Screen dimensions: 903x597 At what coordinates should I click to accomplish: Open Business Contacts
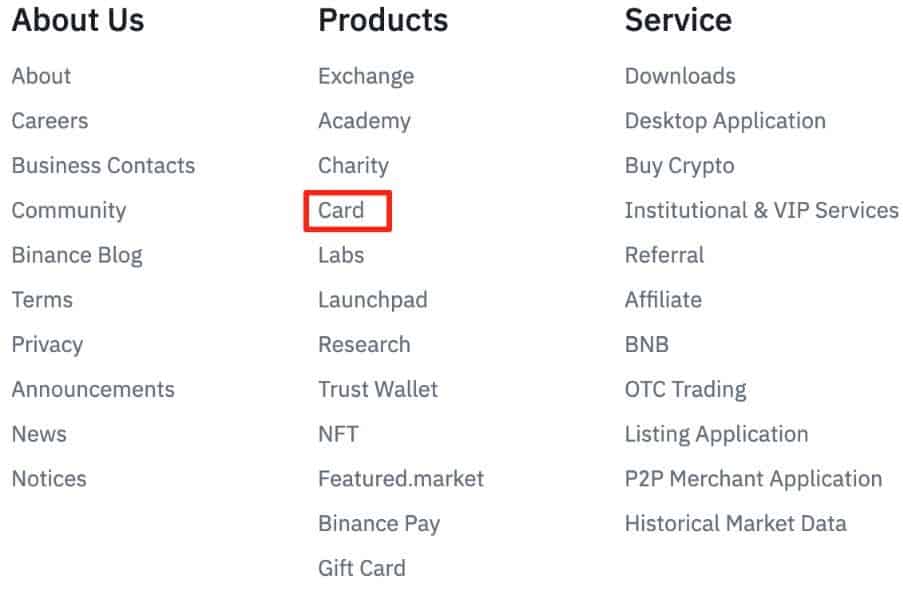pos(103,166)
